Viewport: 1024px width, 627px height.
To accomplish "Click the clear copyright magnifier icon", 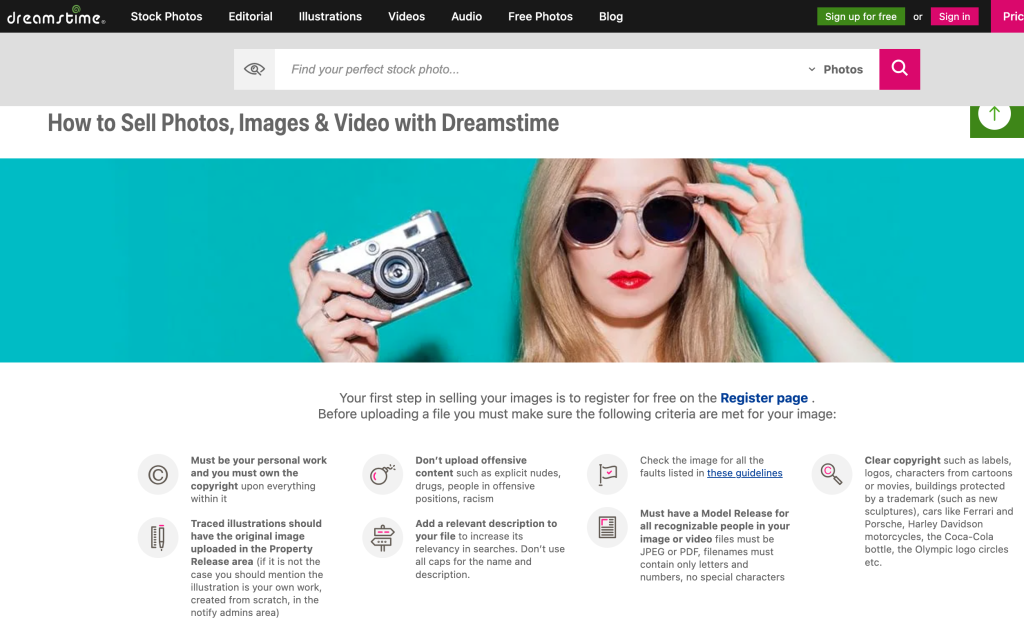I will click(x=831, y=475).
